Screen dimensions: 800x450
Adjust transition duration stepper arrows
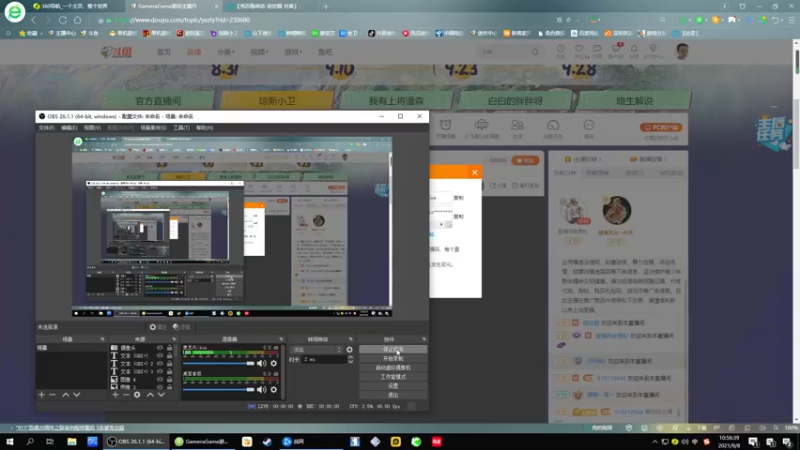coord(351,360)
